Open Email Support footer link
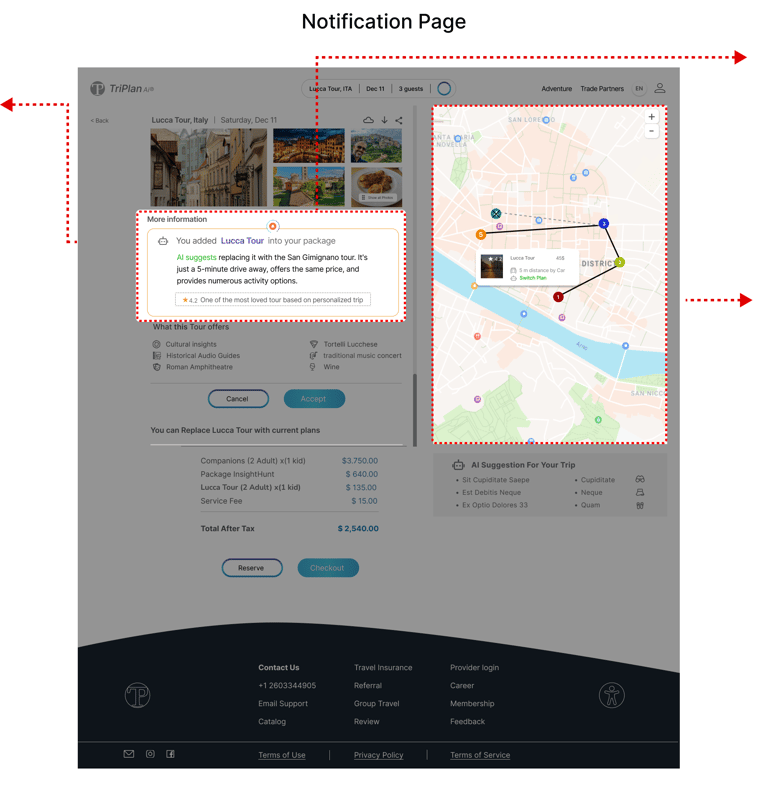Screen dimensions: 768x797 point(283,703)
